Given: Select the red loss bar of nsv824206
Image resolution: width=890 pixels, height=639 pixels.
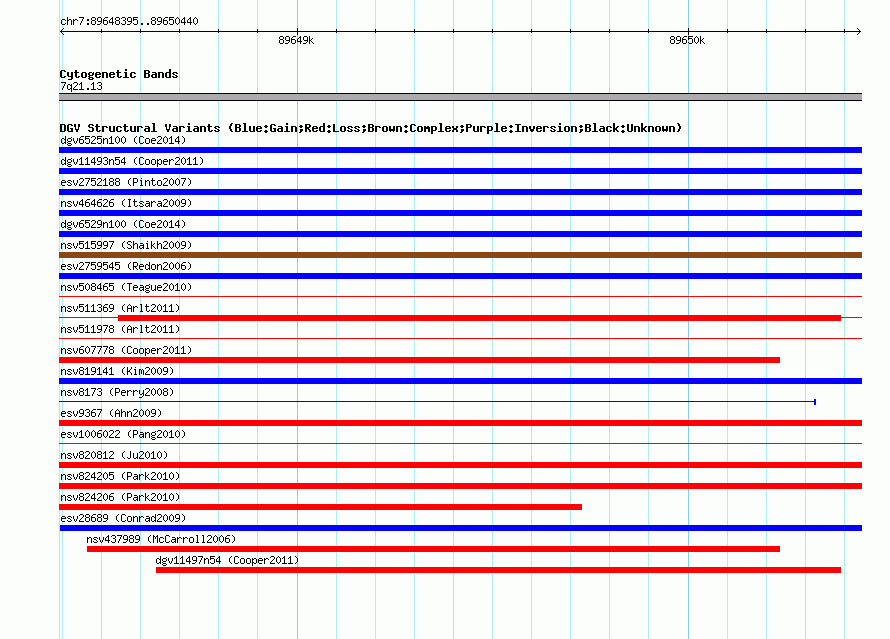Looking at the screenshot, I should (x=321, y=507).
